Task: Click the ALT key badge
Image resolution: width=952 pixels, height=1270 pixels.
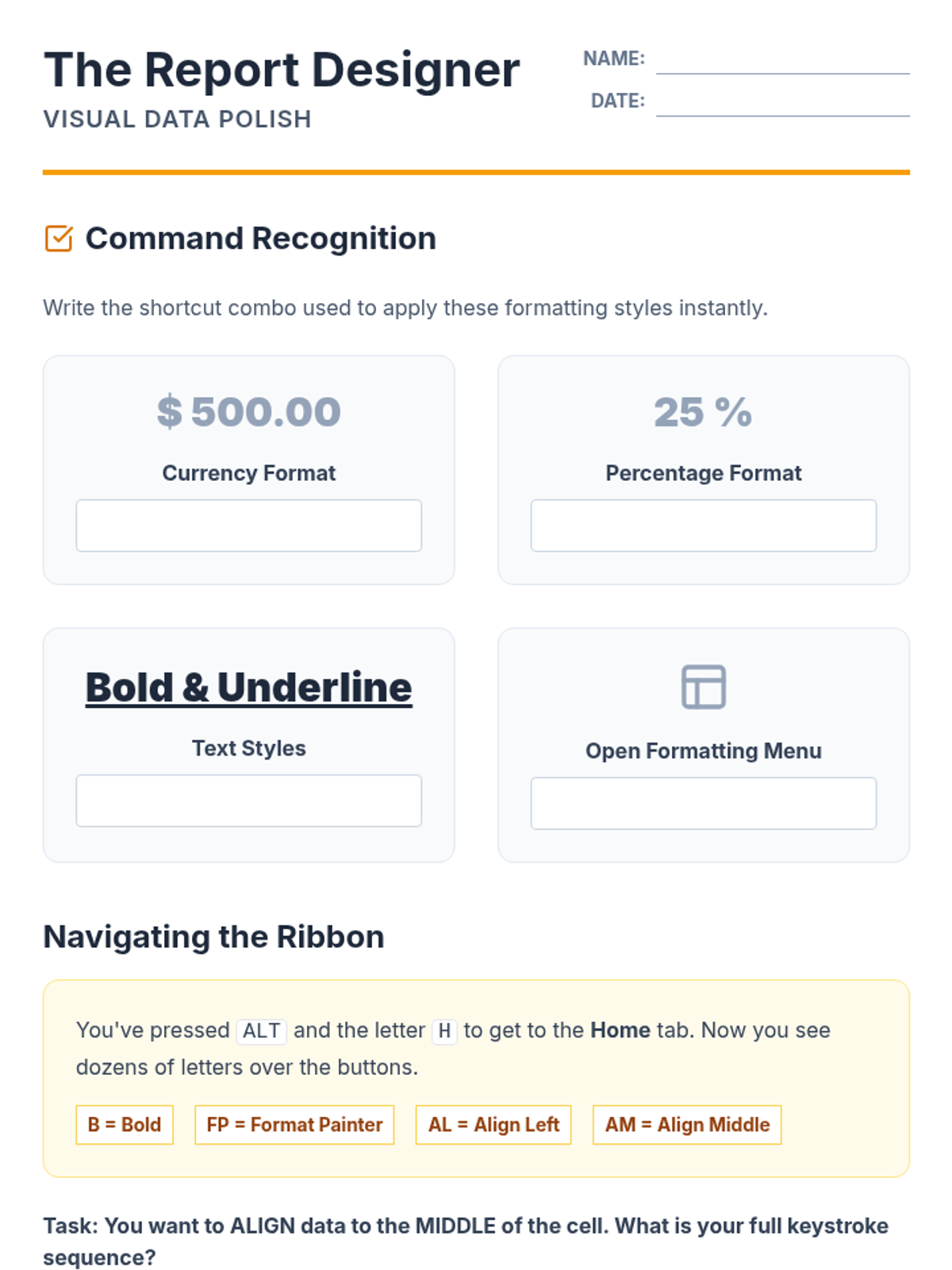Action: pos(261,1030)
